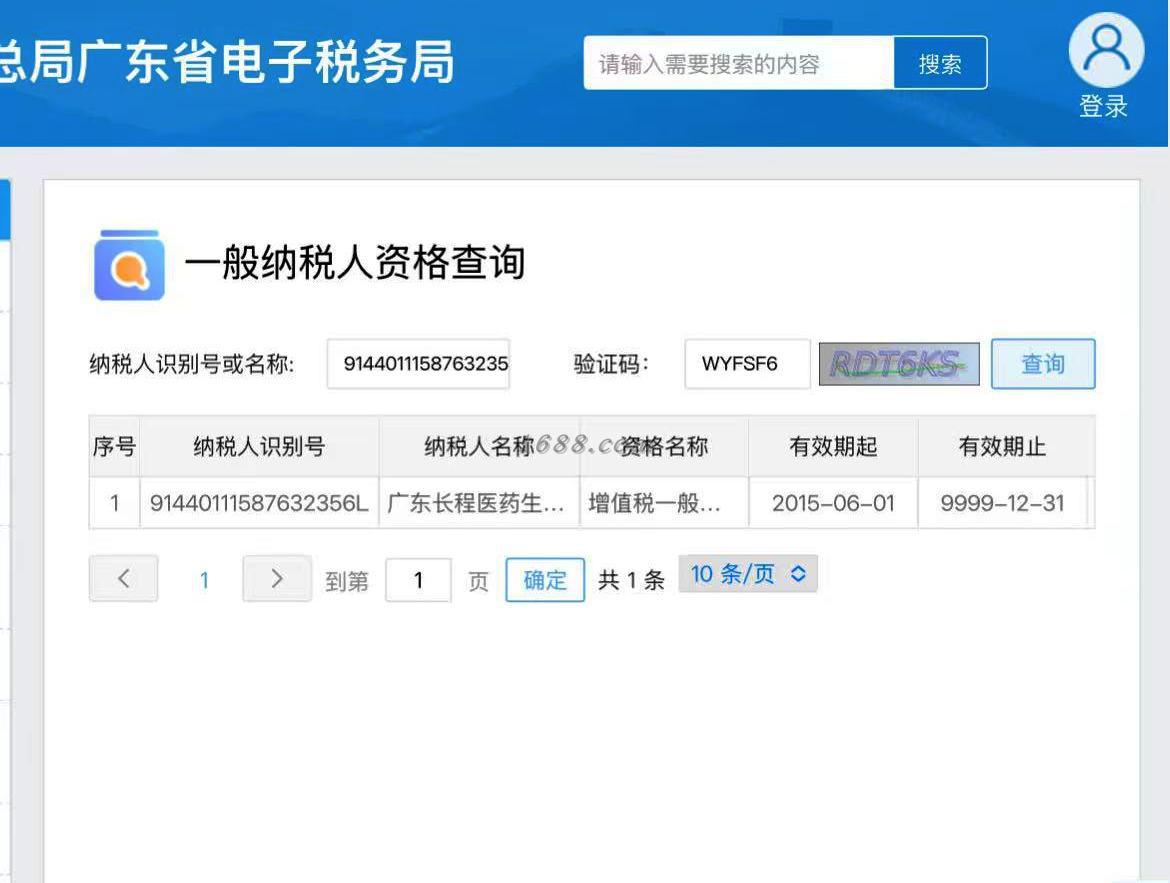Select the taxpayer ID 91440111587632356L cell
This screenshot has height=883, width=1170.
click(259, 503)
